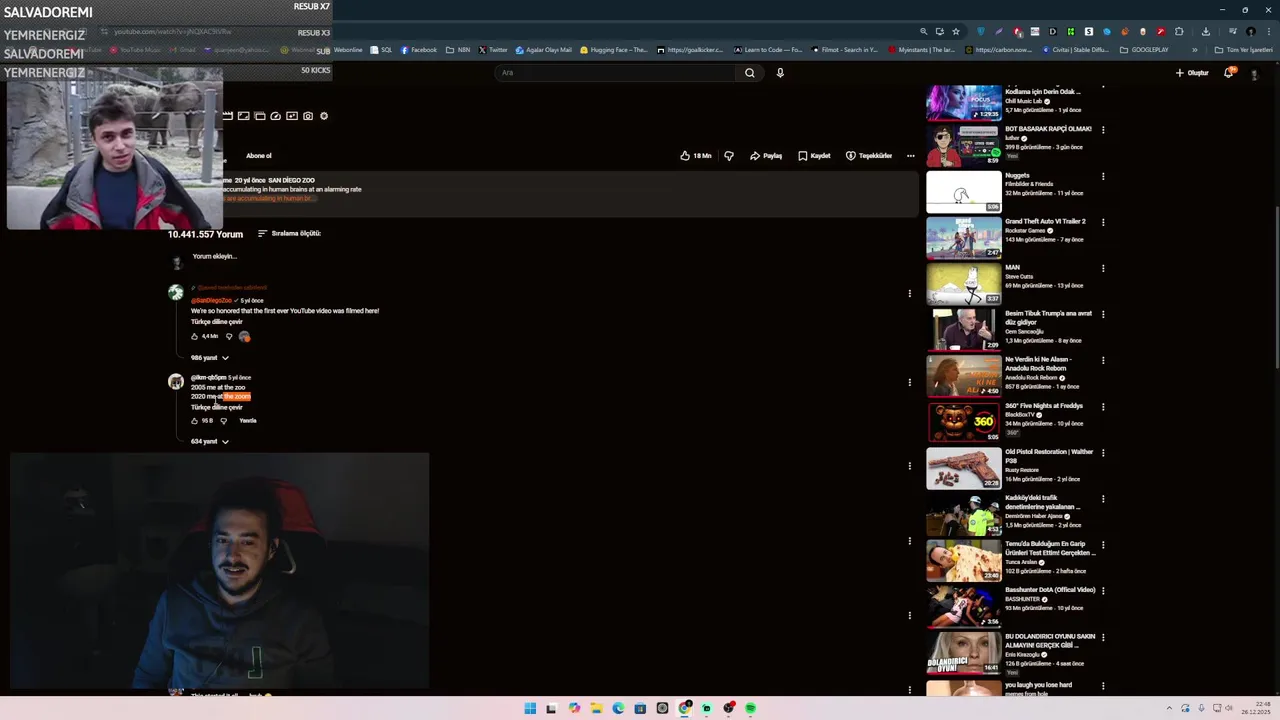Dislike the 'me at the zoom' comment
The height and width of the screenshot is (720, 1280).
(223, 420)
